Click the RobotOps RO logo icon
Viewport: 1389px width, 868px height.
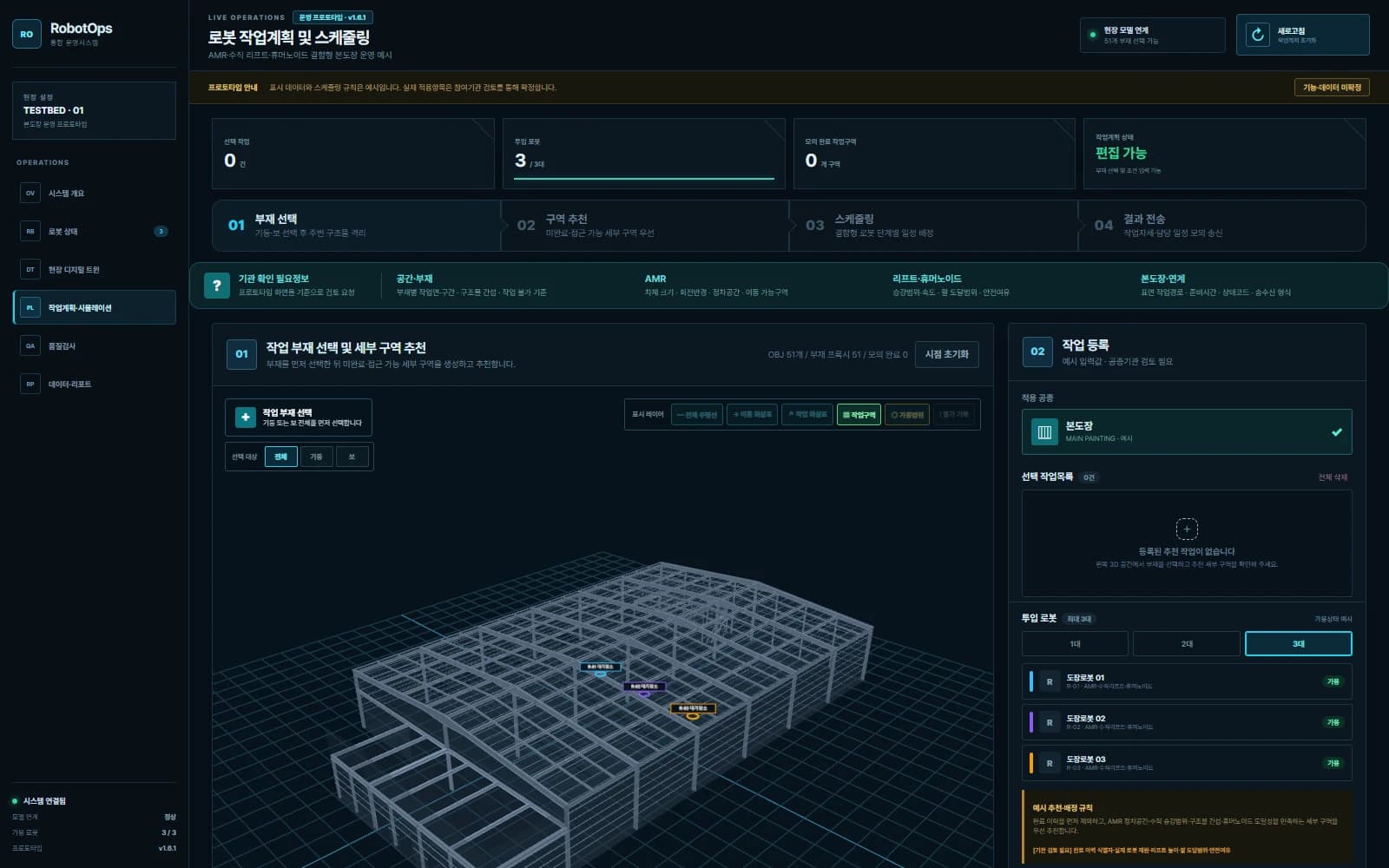pyautogui.click(x=27, y=34)
